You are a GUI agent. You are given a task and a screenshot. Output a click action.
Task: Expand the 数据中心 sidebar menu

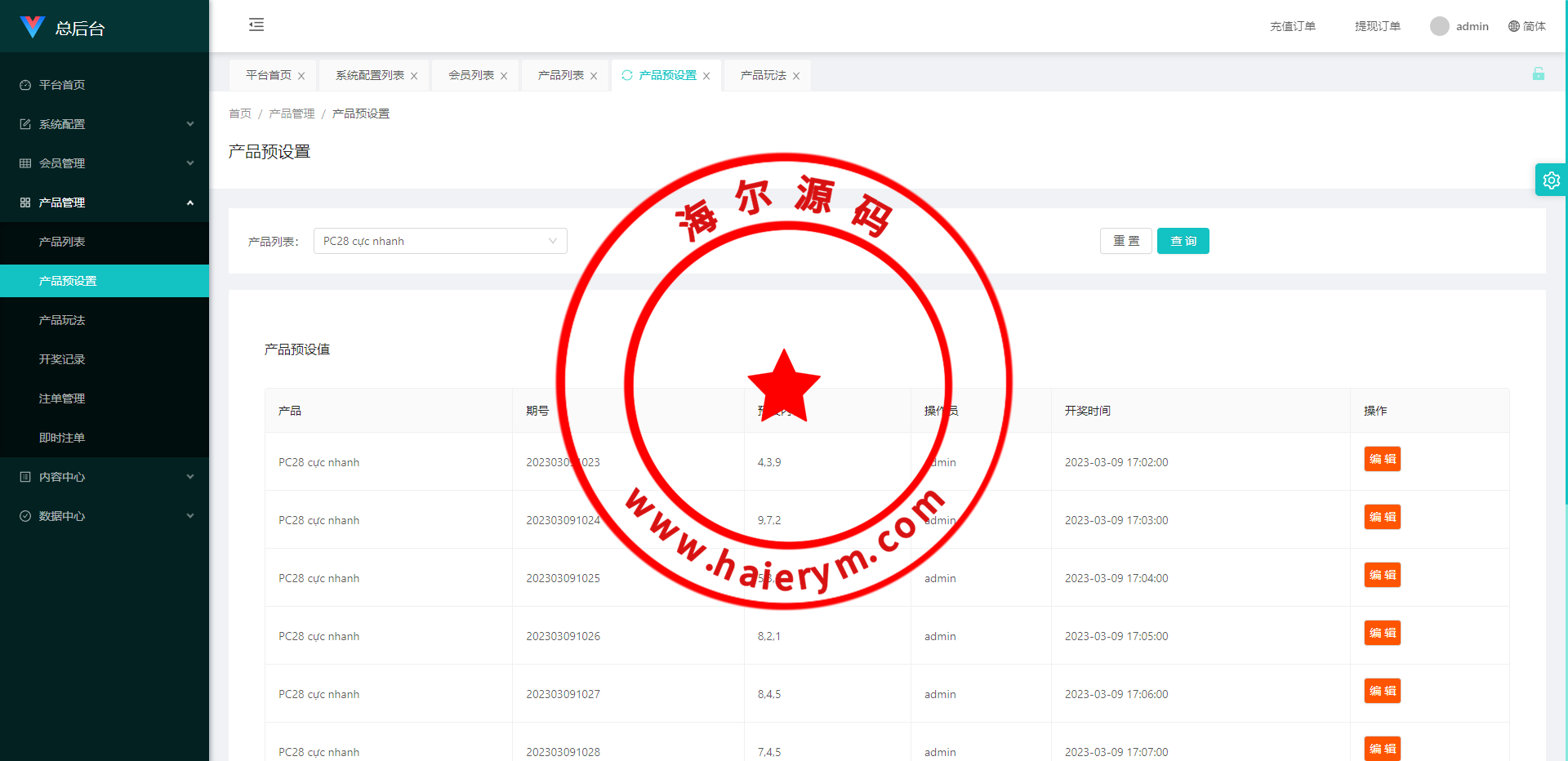pos(105,516)
